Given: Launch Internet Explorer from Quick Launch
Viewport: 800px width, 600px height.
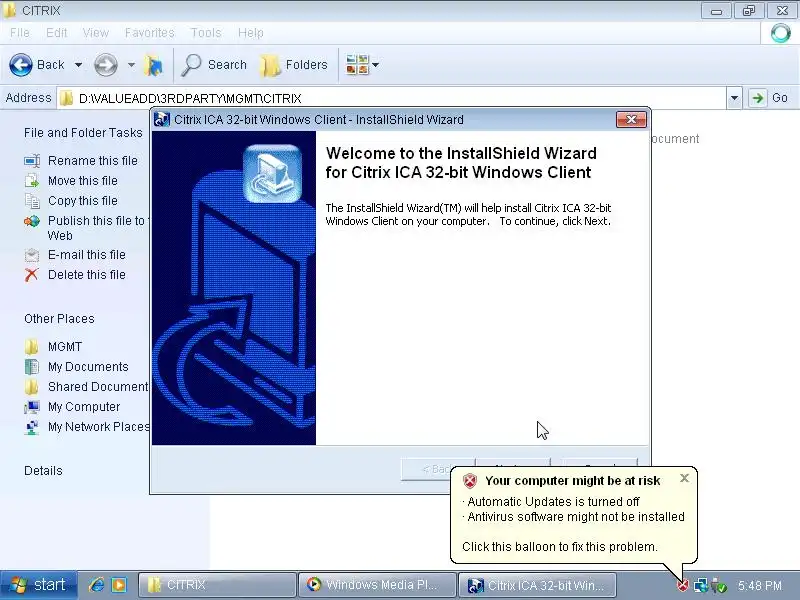Looking at the screenshot, I should tap(96, 585).
